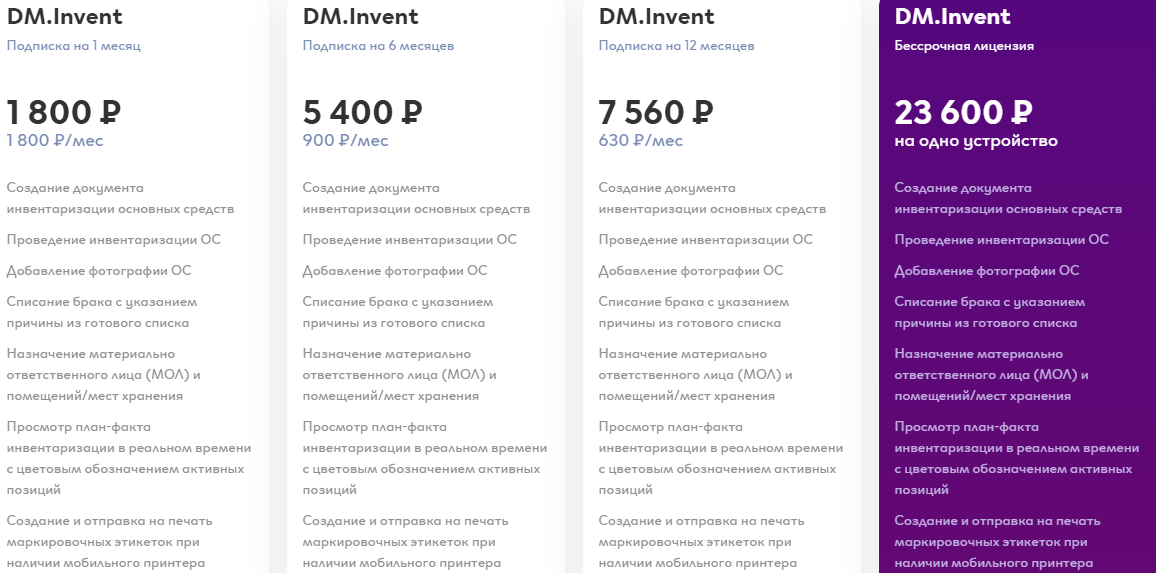
Task: Click 'Проведение инвентаризации ОС' in first card
Action: click(x=114, y=240)
